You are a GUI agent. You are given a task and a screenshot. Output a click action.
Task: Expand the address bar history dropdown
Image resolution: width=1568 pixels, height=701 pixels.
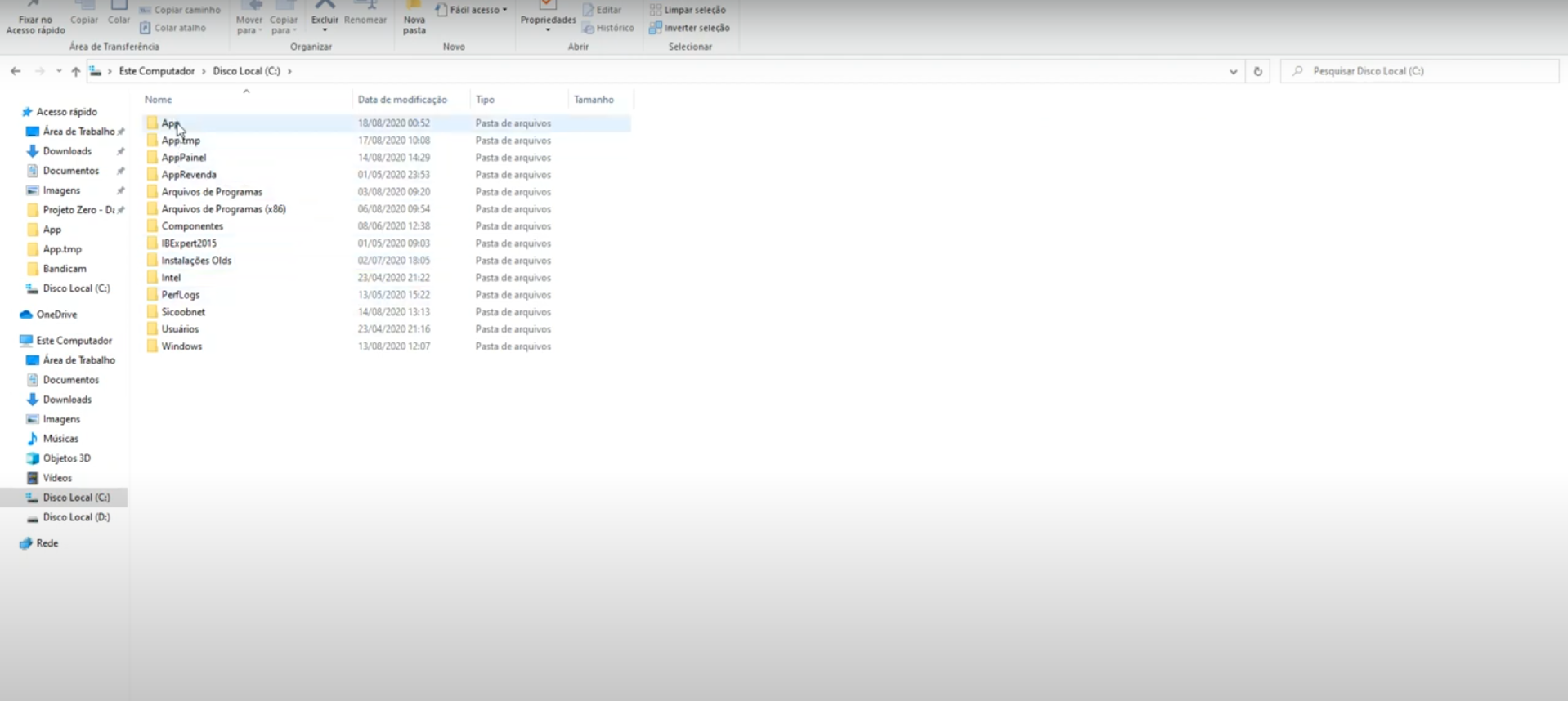(x=1233, y=71)
